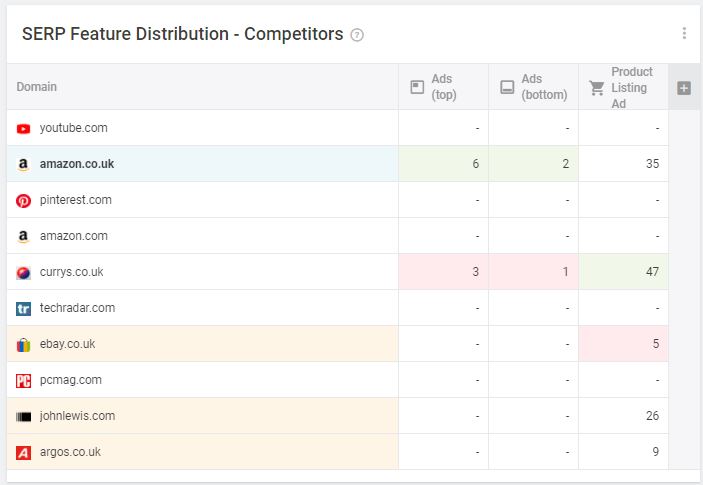The width and height of the screenshot is (703, 485).
Task: Click the PCMag favicon
Action: (23, 381)
